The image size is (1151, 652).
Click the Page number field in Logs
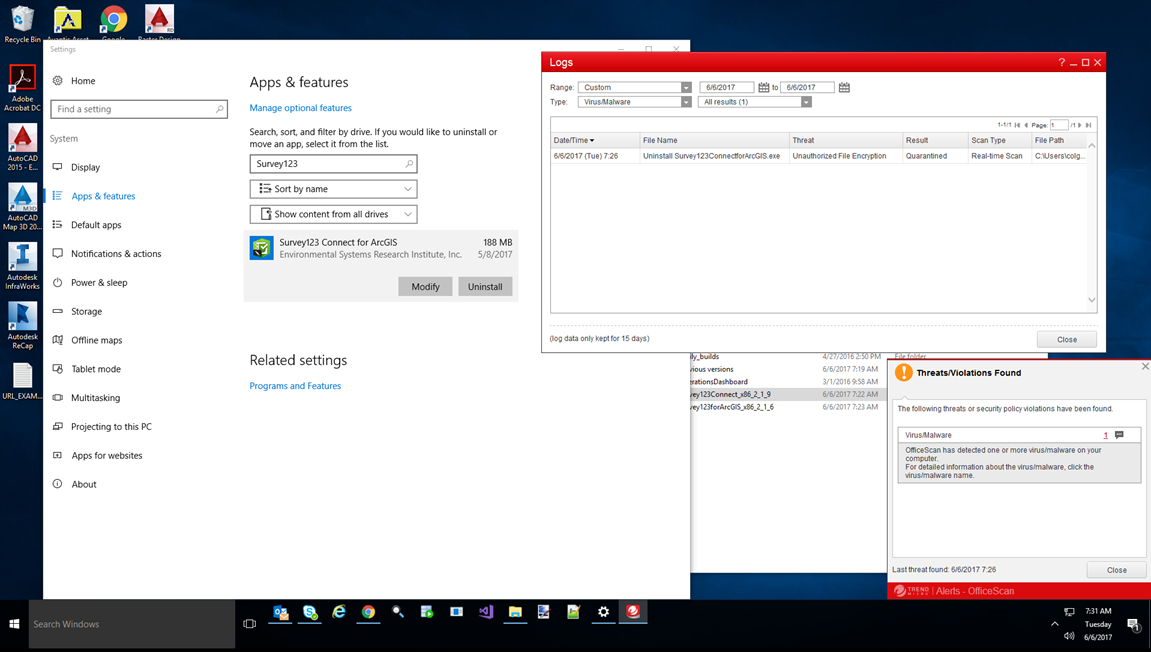1059,125
